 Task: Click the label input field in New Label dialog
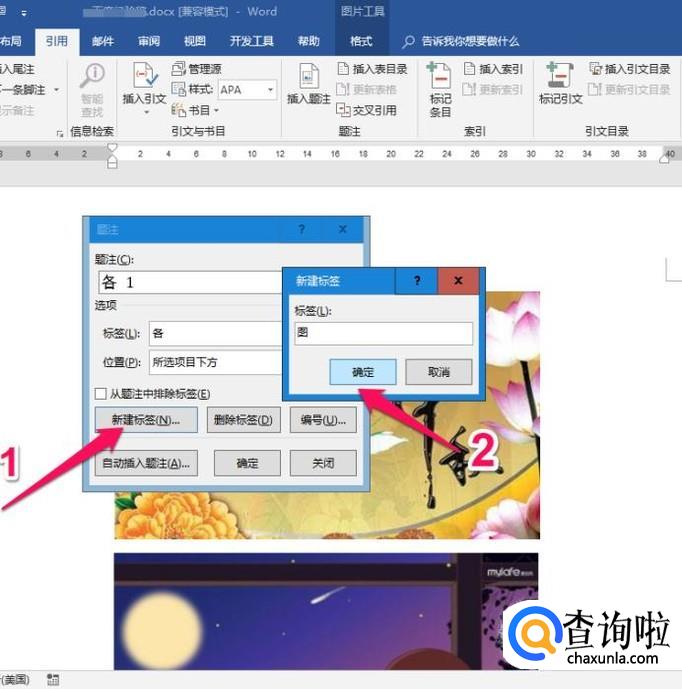pyautogui.click(x=384, y=333)
